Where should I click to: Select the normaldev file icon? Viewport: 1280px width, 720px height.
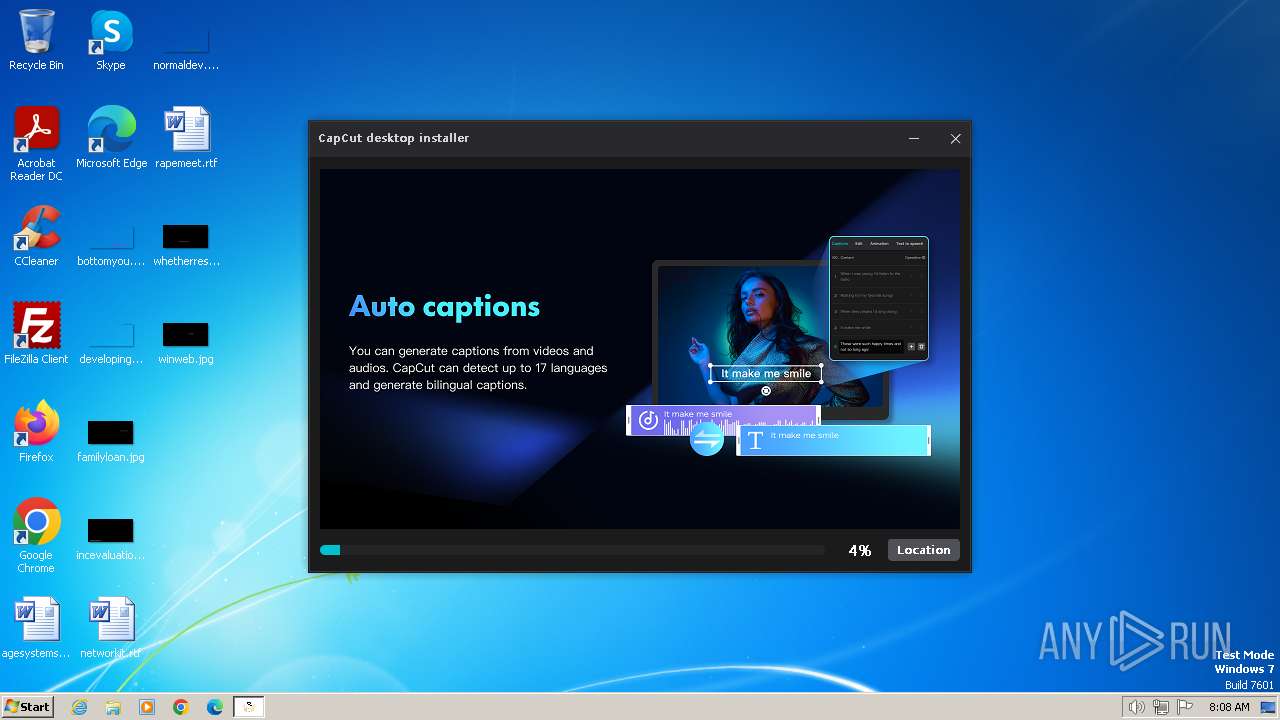[186, 46]
